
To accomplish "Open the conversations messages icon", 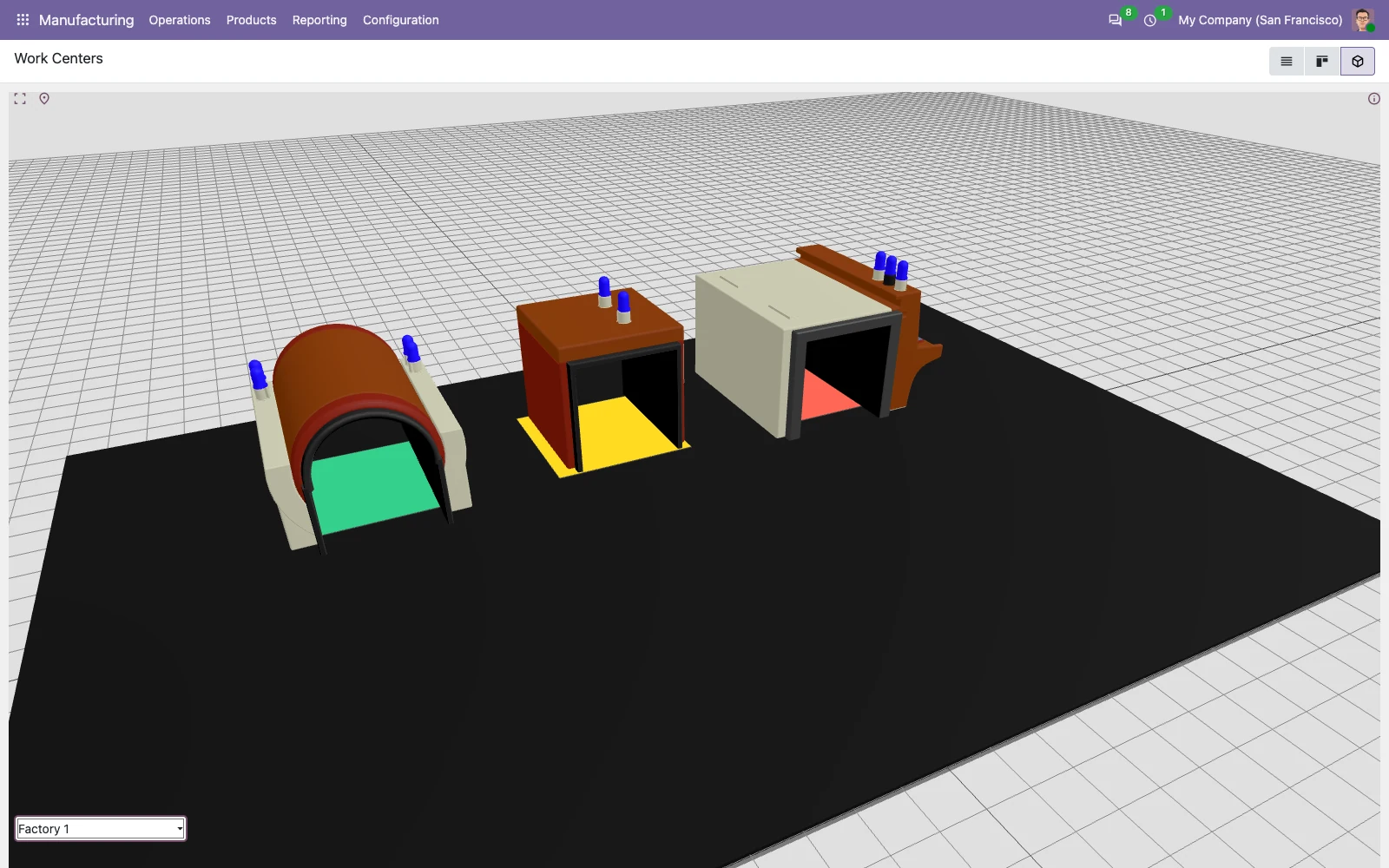I will click(1116, 20).
